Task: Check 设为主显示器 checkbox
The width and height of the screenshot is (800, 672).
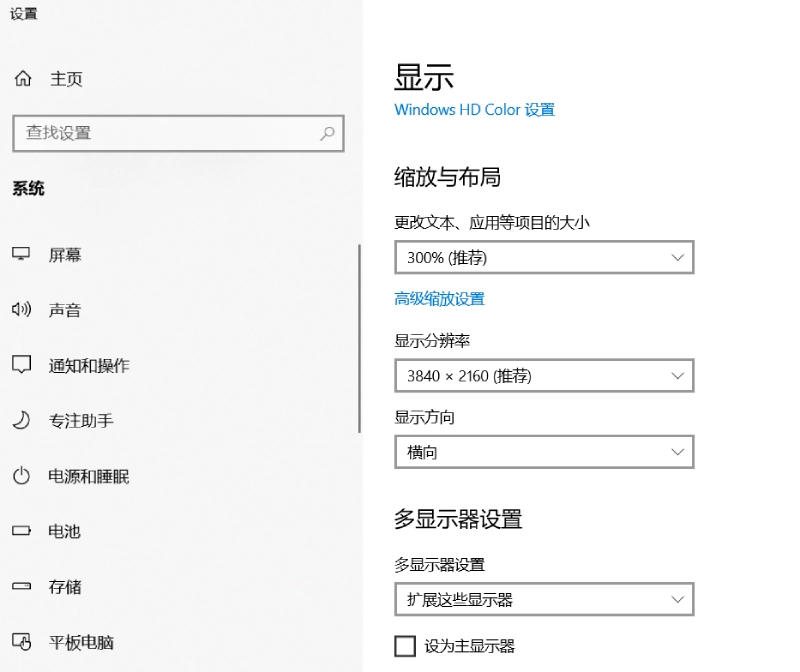Action: 405,645
